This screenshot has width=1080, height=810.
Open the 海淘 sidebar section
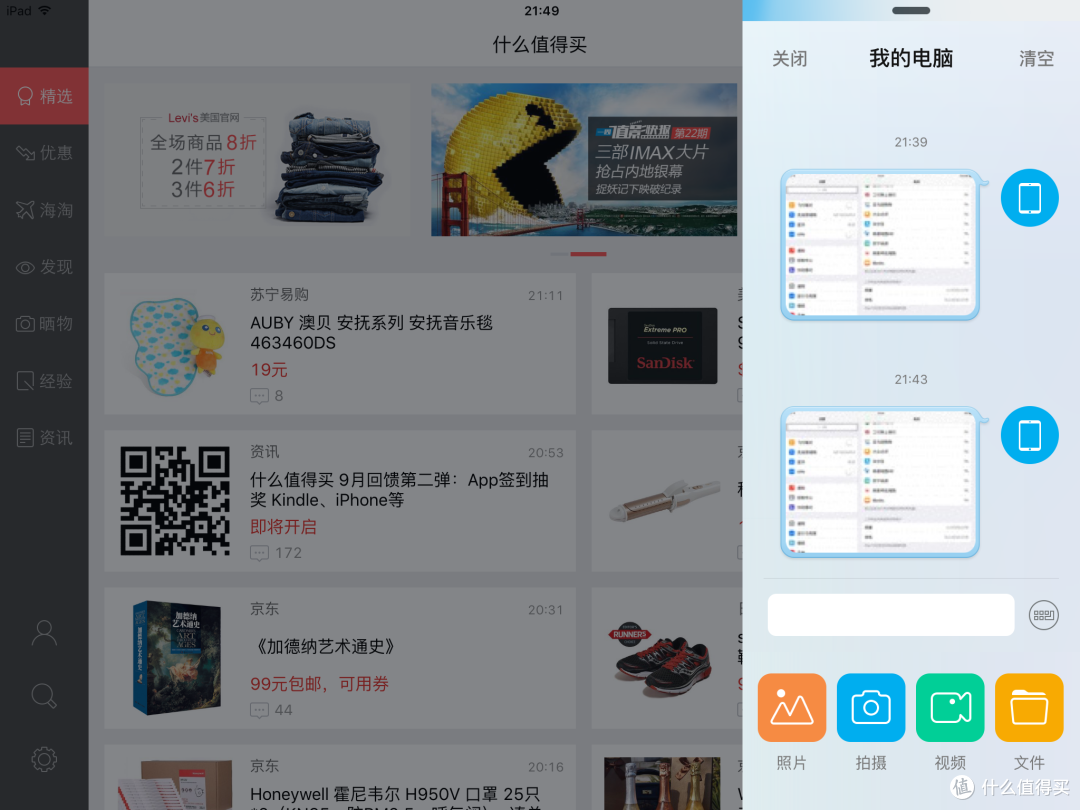tap(44, 209)
